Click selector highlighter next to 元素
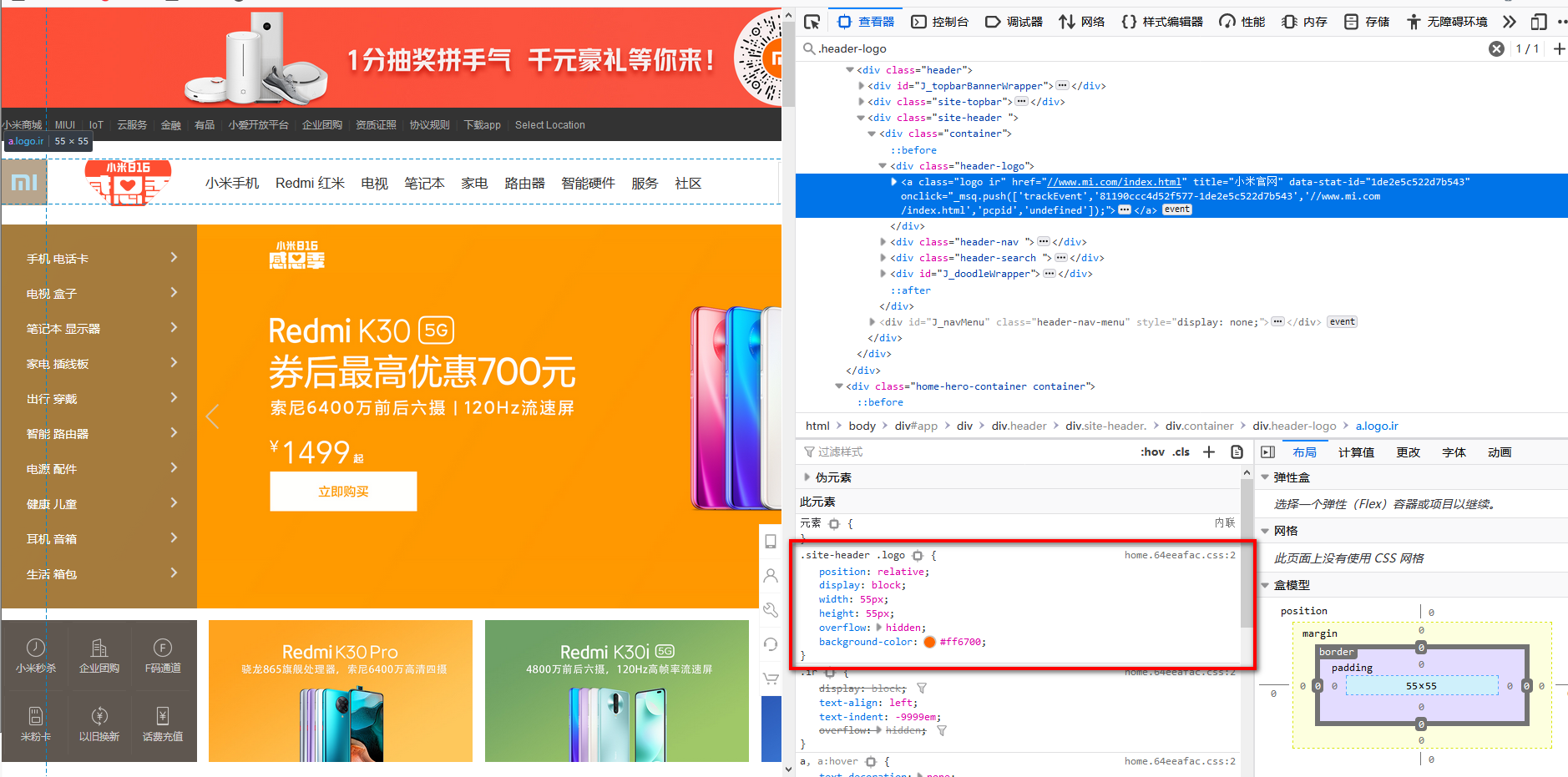The width and height of the screenshot is (1568, 777). click(x=833, y=523)
